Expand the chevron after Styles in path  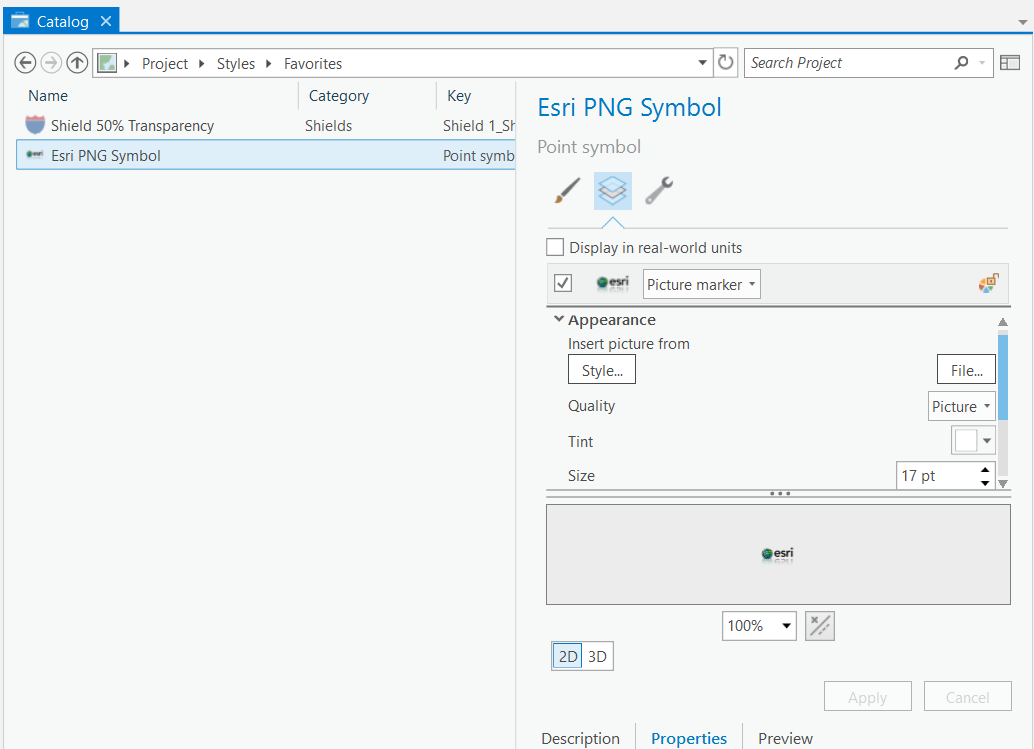(x=268, y=63)
